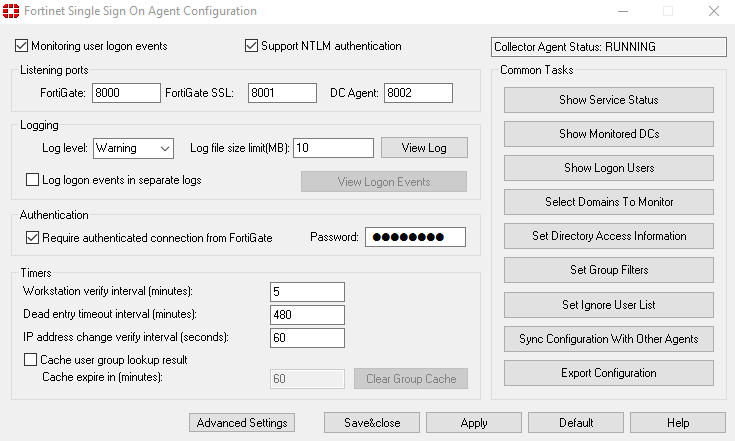735x441 pixels.
Task: Open Show Monitored DCs
Action: pos(609,134)
